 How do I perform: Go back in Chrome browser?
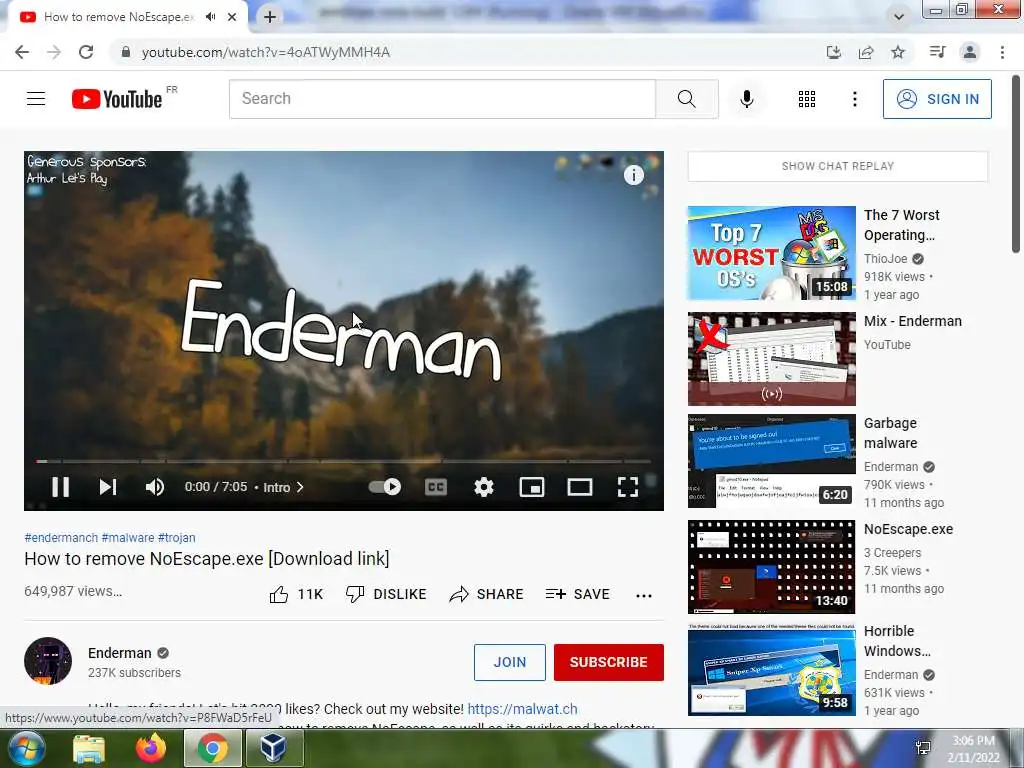tap(22, 52)
